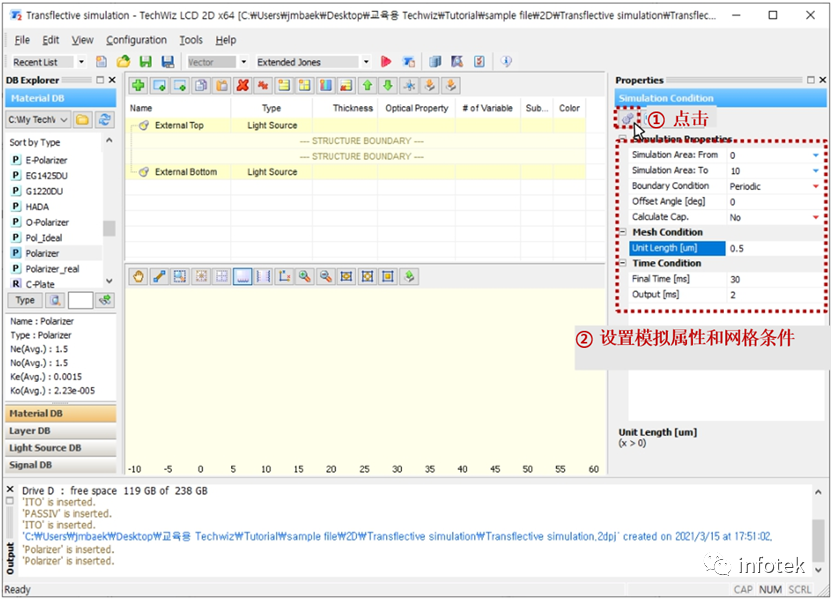Click the search text box in DB Explorer
This screenshot has height=599, width=831.
81,301
